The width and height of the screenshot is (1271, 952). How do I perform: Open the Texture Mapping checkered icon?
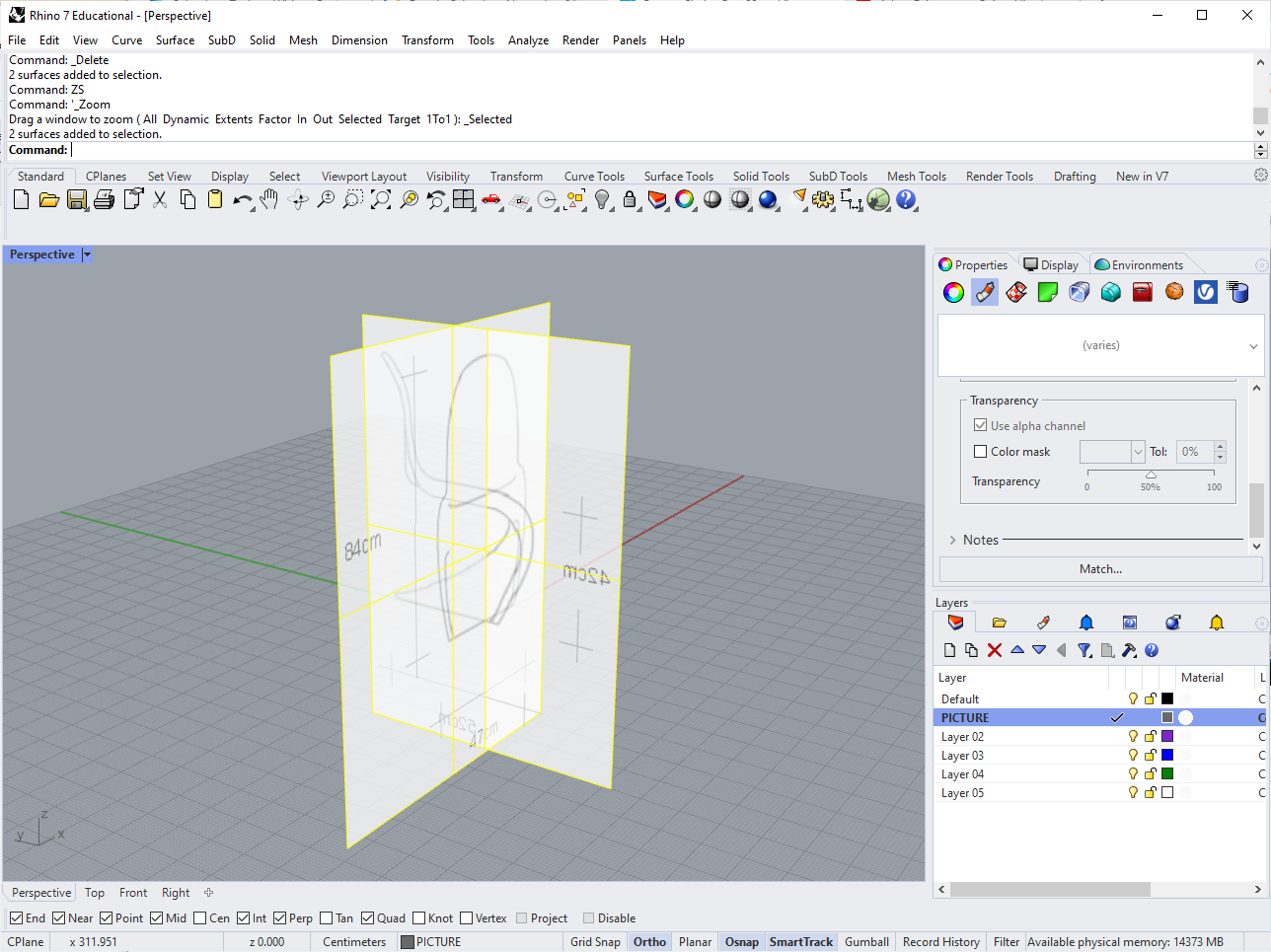click(1016, 292)
